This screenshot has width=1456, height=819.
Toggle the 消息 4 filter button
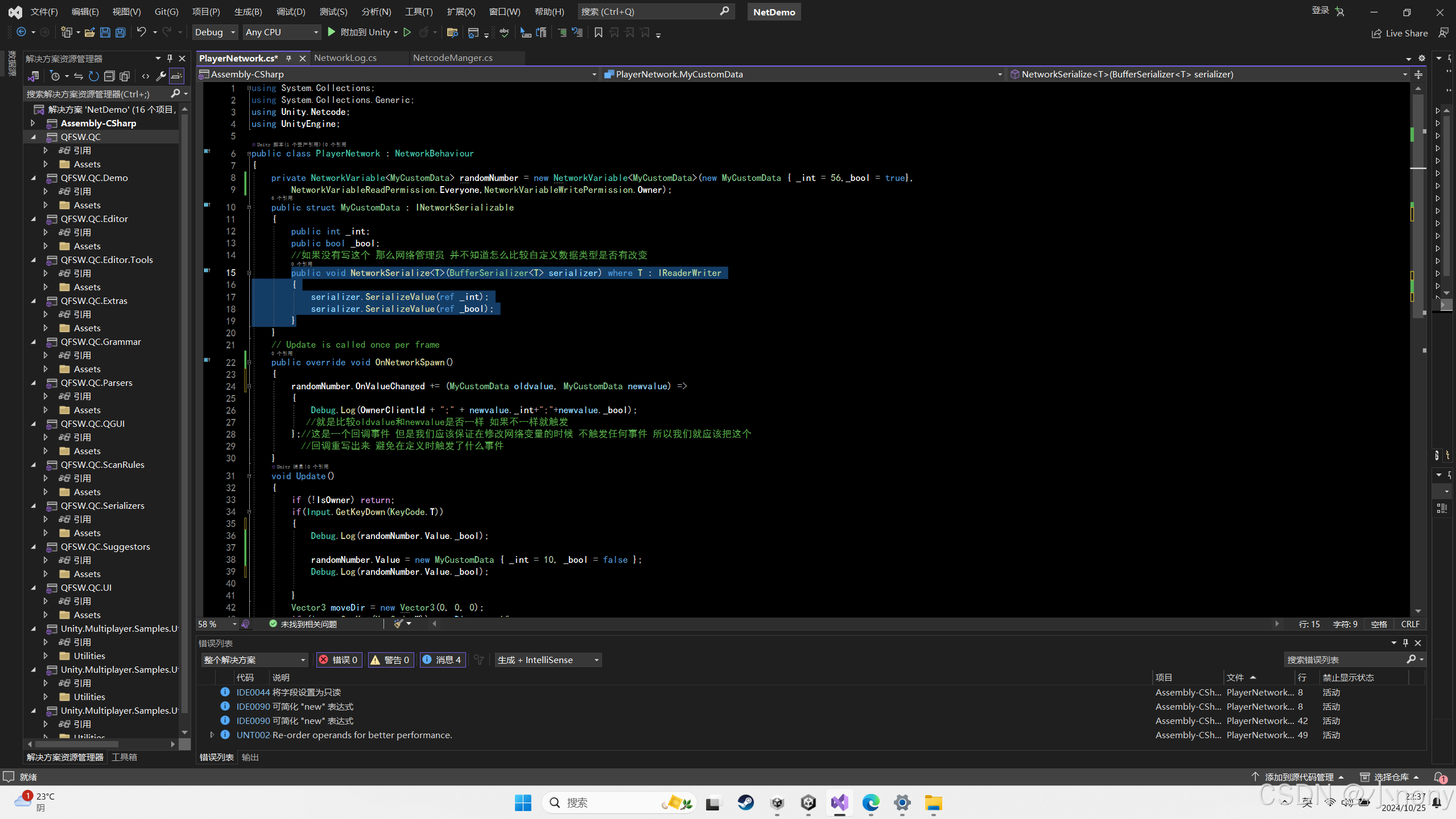[442, 660]
